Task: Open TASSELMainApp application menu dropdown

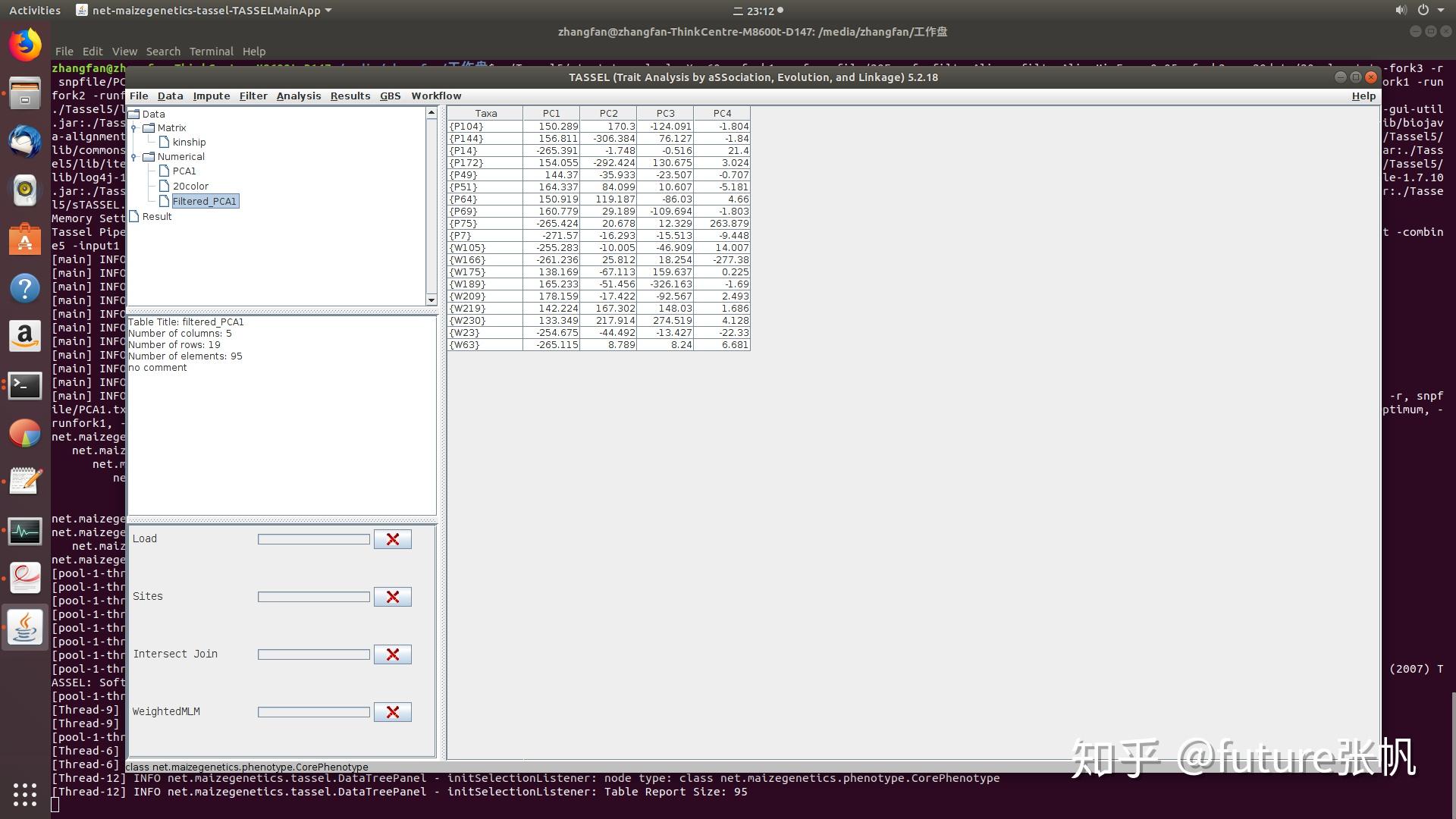Action: (205, 11)
